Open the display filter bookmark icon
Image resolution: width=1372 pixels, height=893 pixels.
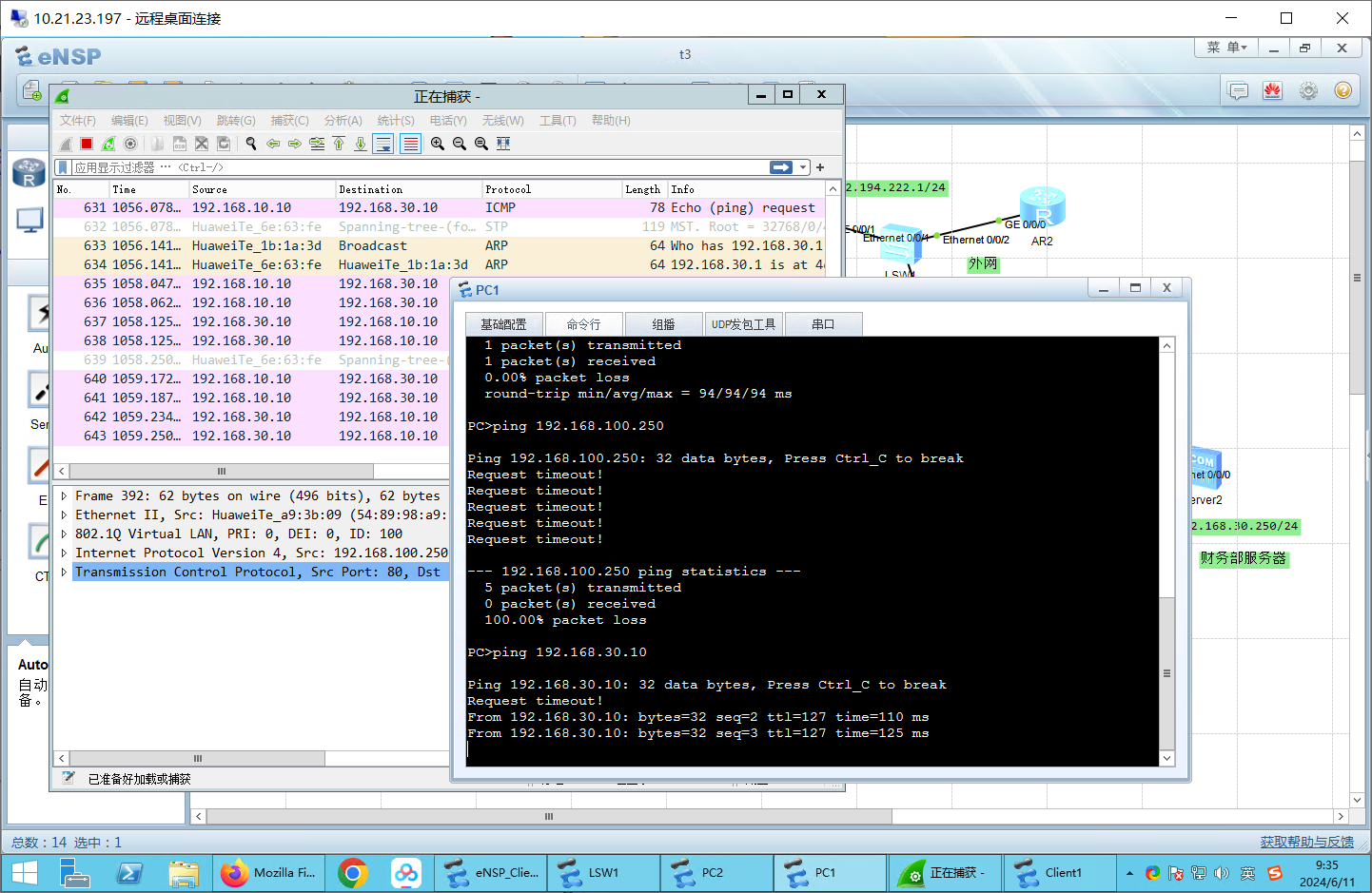(64, 167)
